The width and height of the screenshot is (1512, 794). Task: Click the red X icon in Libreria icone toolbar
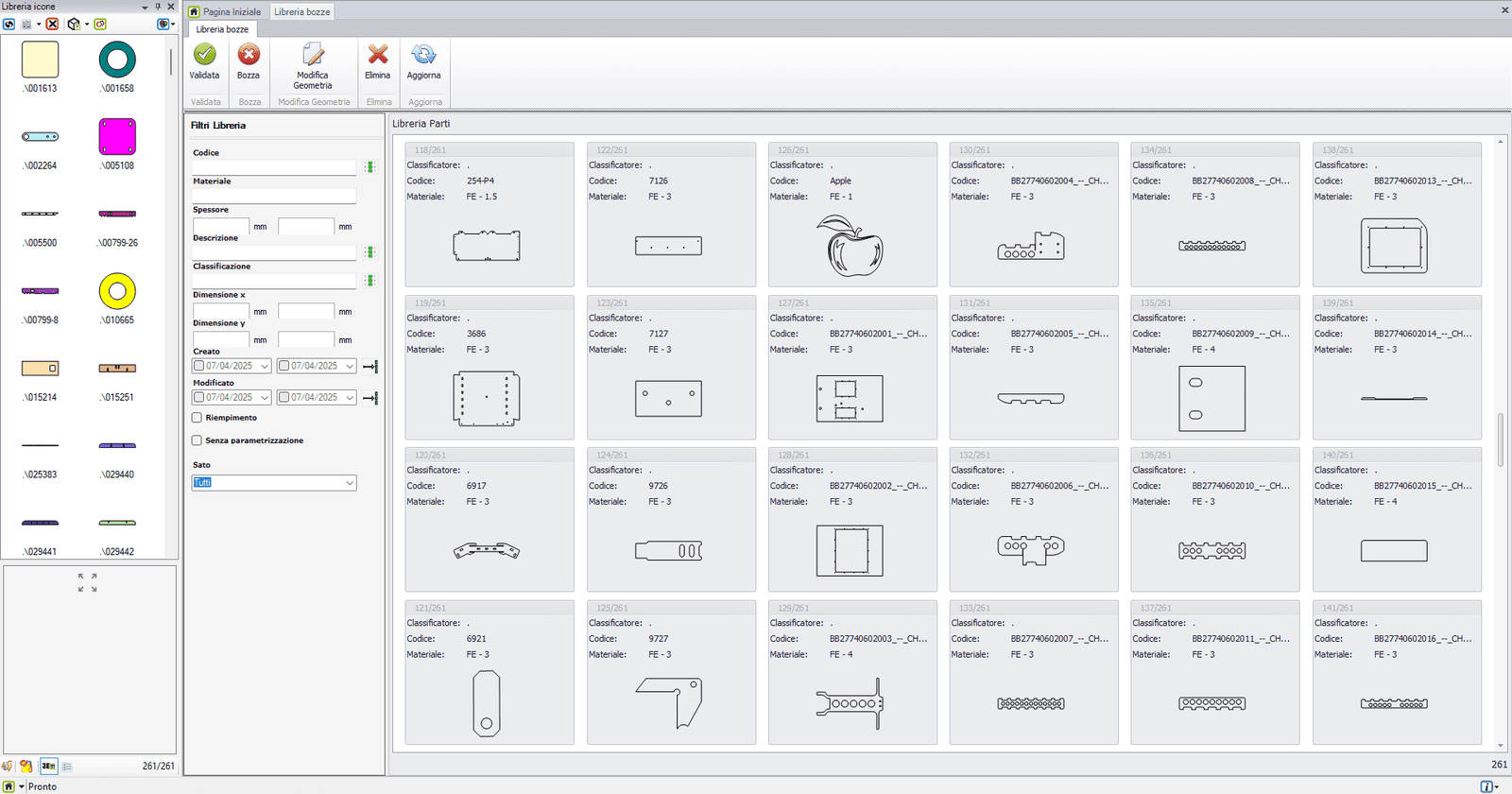[x=52, y=24]
